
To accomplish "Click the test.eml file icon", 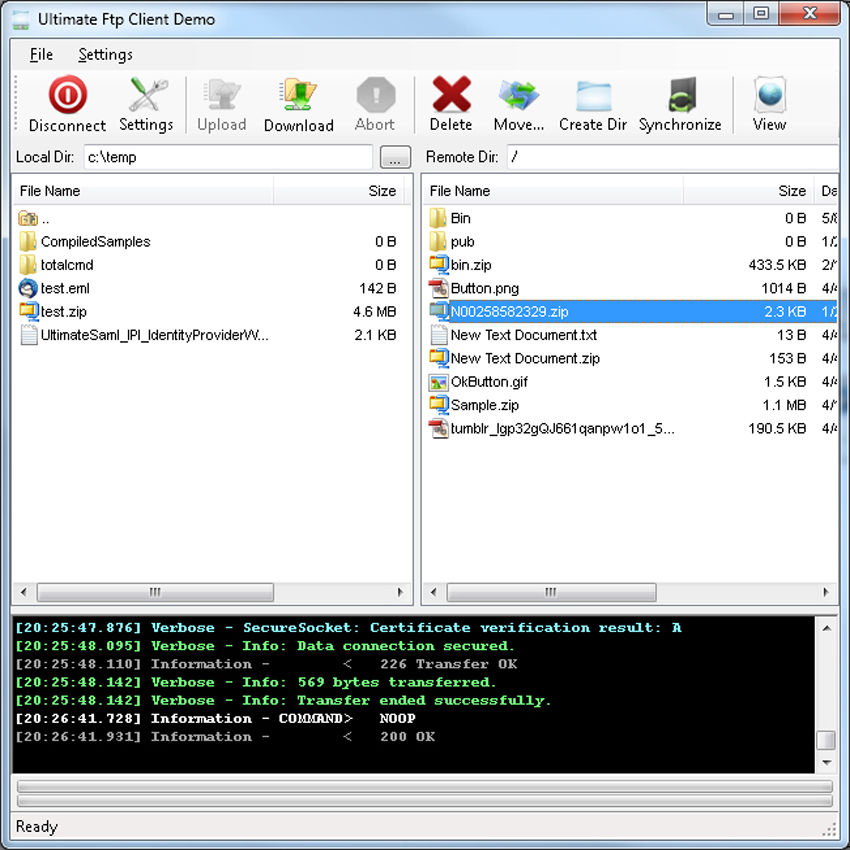I will click(x=28, y=288).
